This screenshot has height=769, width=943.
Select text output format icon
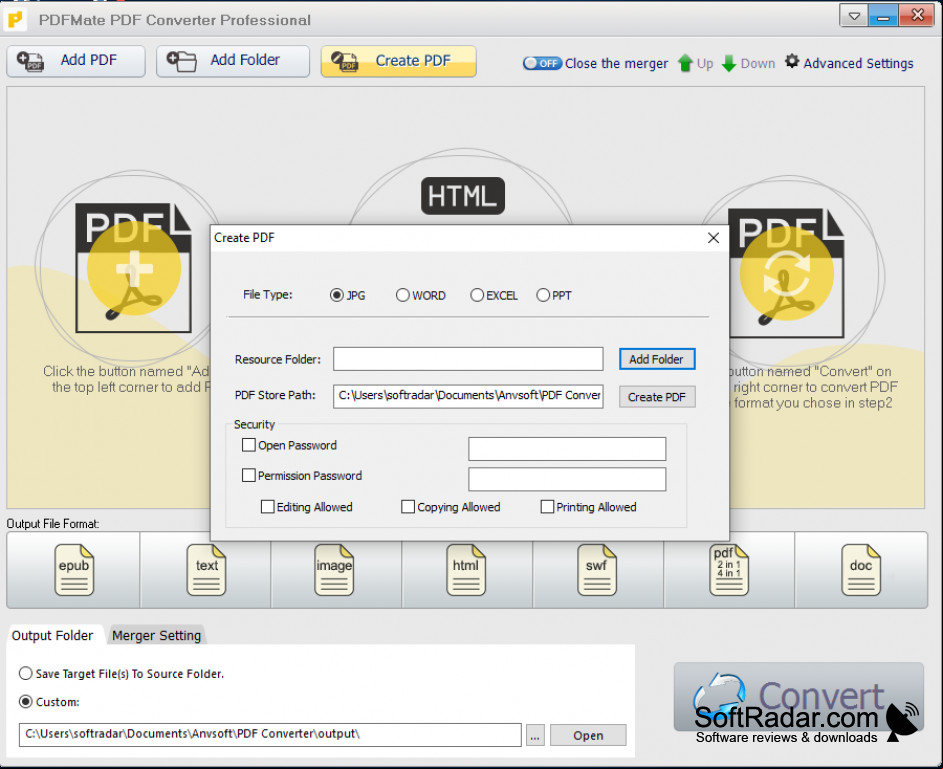(x=206, y=569)
